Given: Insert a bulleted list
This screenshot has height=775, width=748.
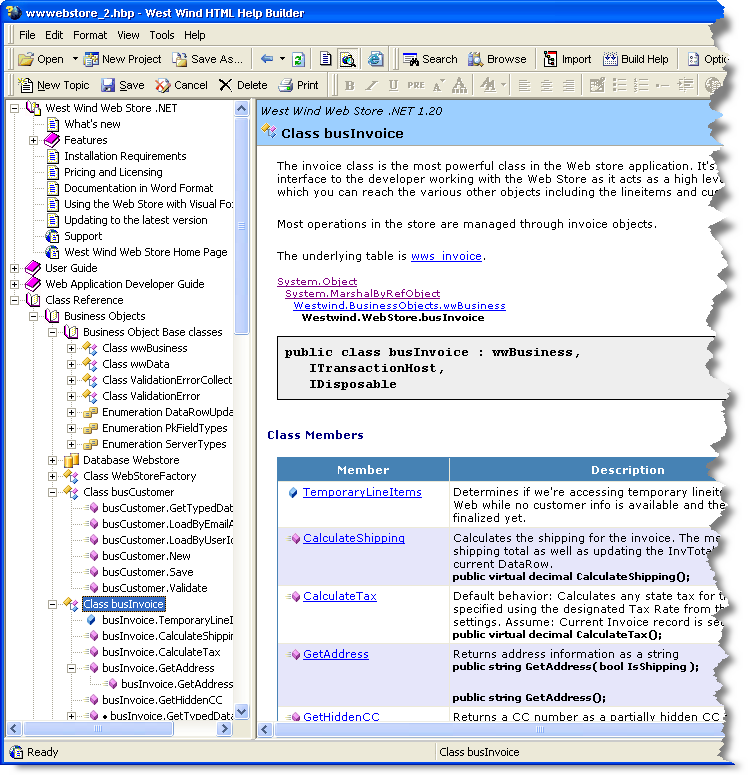Looking at the screenshot, I should pyautogui.click(x=619, y=86).
